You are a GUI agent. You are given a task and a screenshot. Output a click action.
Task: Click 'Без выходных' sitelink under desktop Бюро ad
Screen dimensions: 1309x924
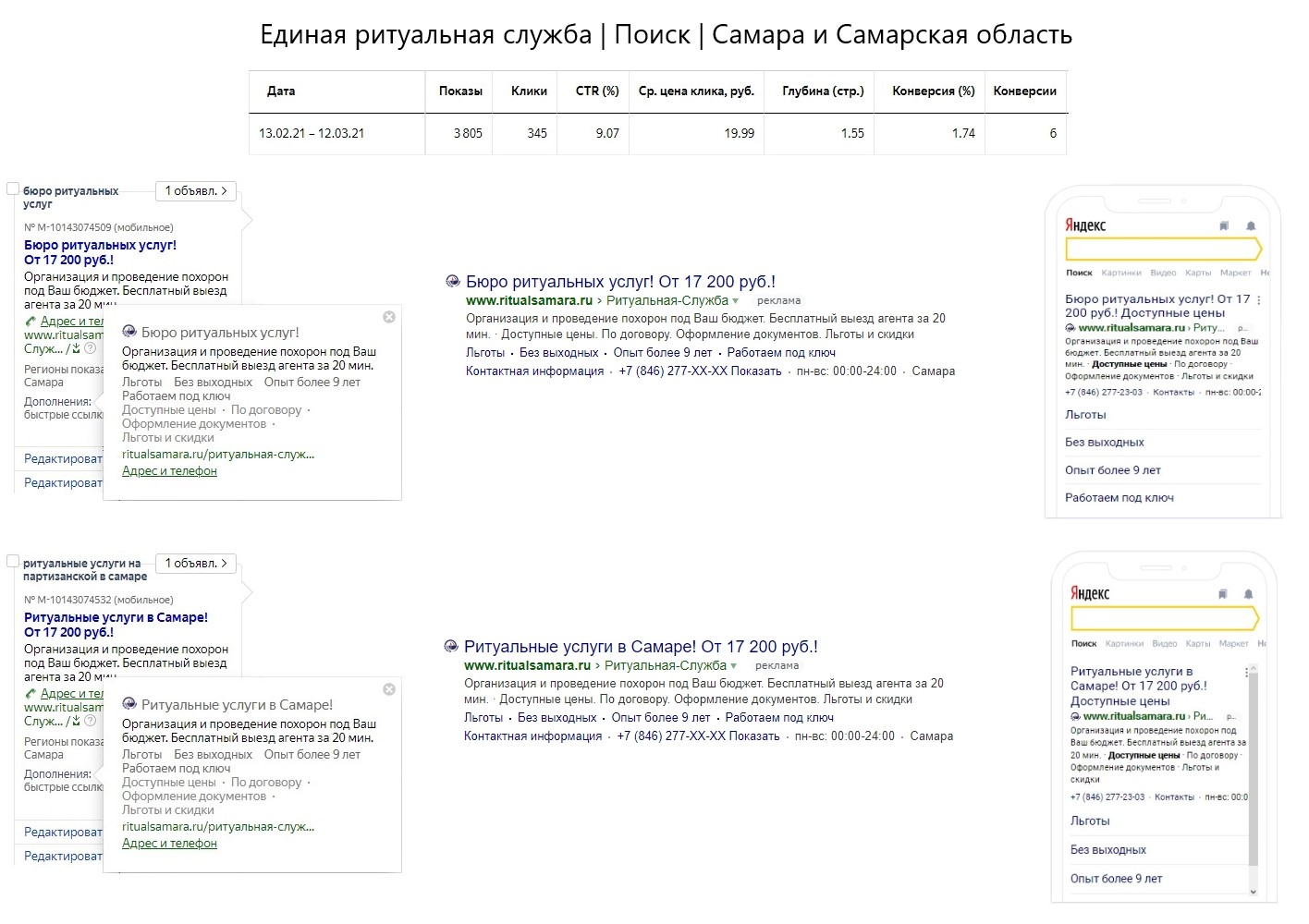pos(559,352)
